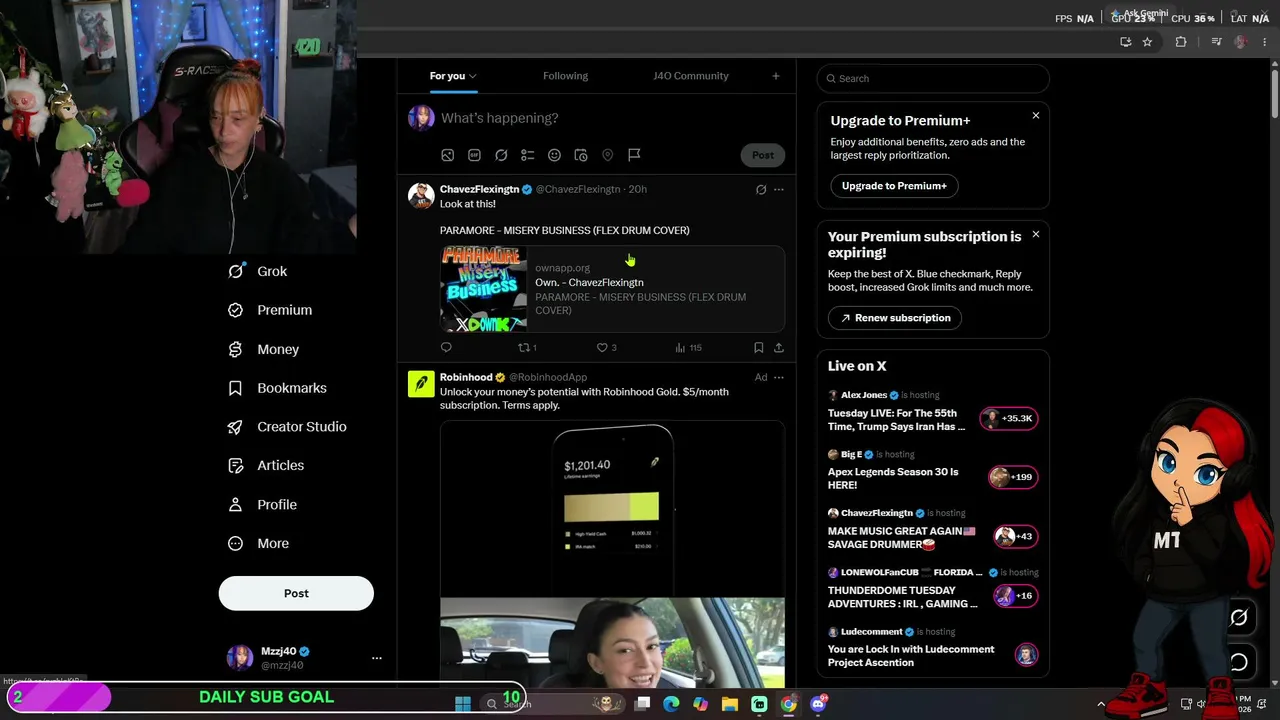Expand the For you feed dropdown
Image resolution: width=1280 pixels, height=720 pixels.
[453, 76]
